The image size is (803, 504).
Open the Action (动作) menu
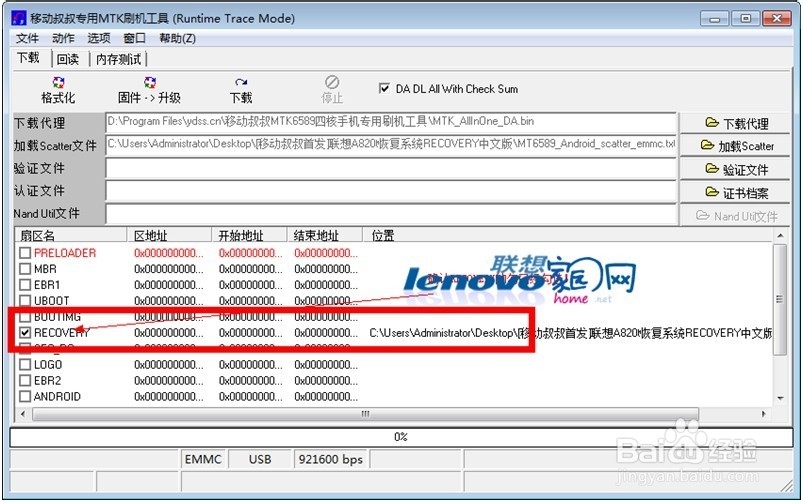pyautogui.click(x=63, y=38)
